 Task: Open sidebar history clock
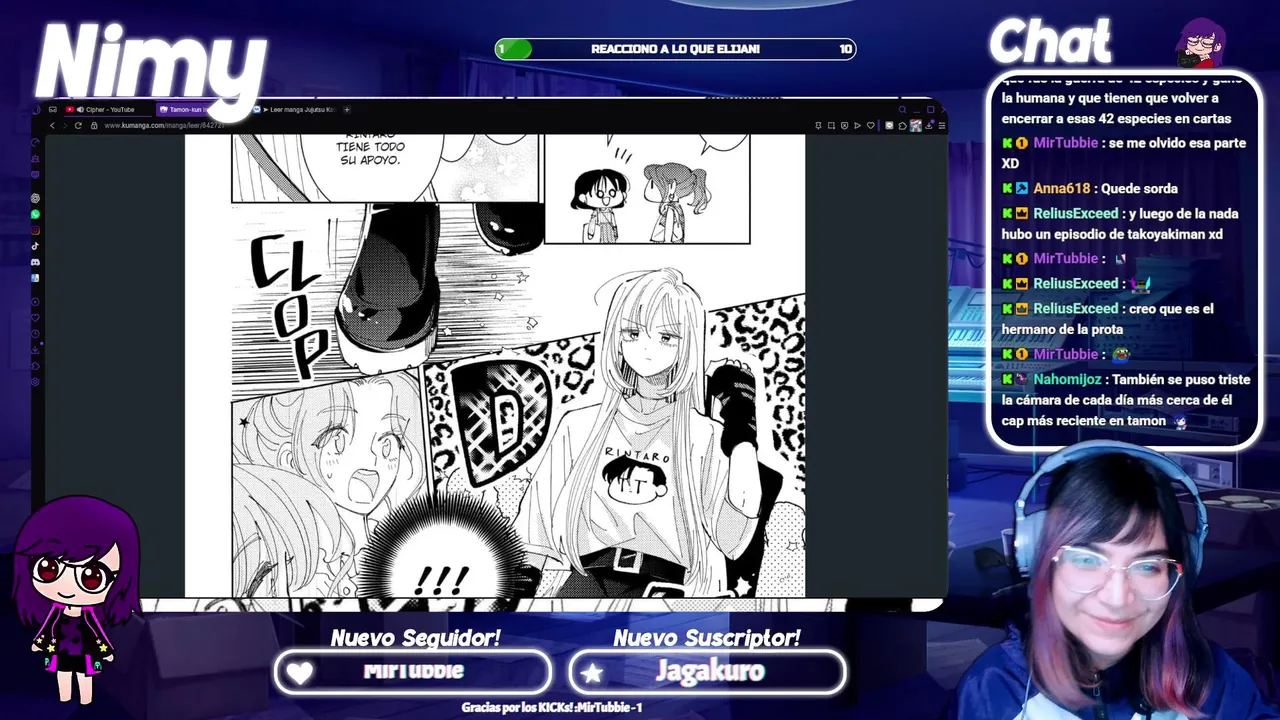pyautogui.click(x=35, y=334)
